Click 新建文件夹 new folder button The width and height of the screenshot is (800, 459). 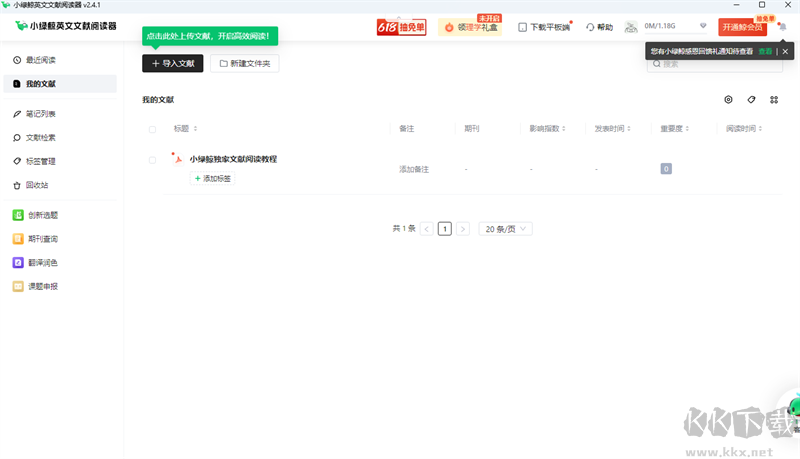point(245,63)
